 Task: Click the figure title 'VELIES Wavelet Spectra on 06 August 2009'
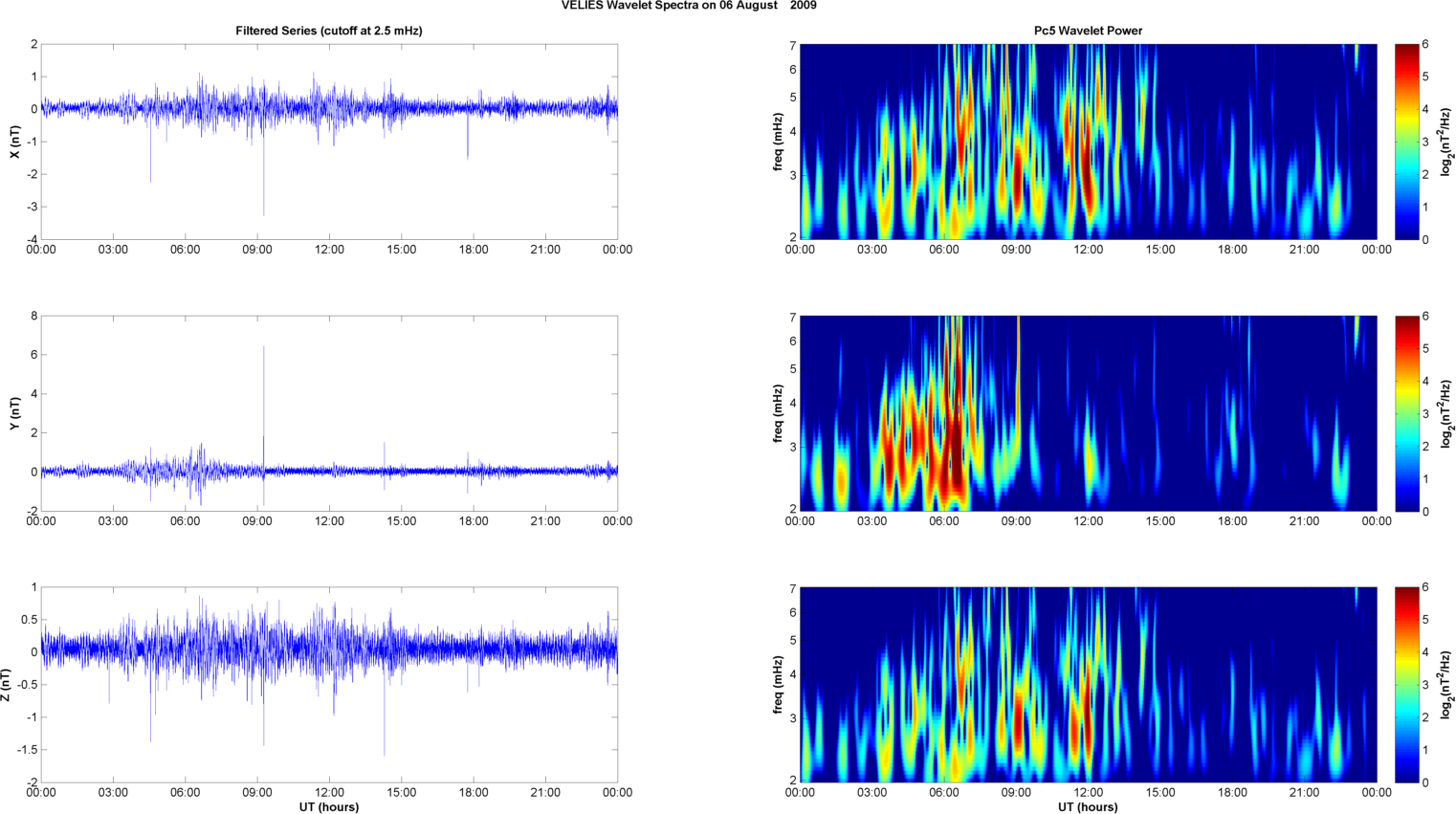(x=689, y=6)
